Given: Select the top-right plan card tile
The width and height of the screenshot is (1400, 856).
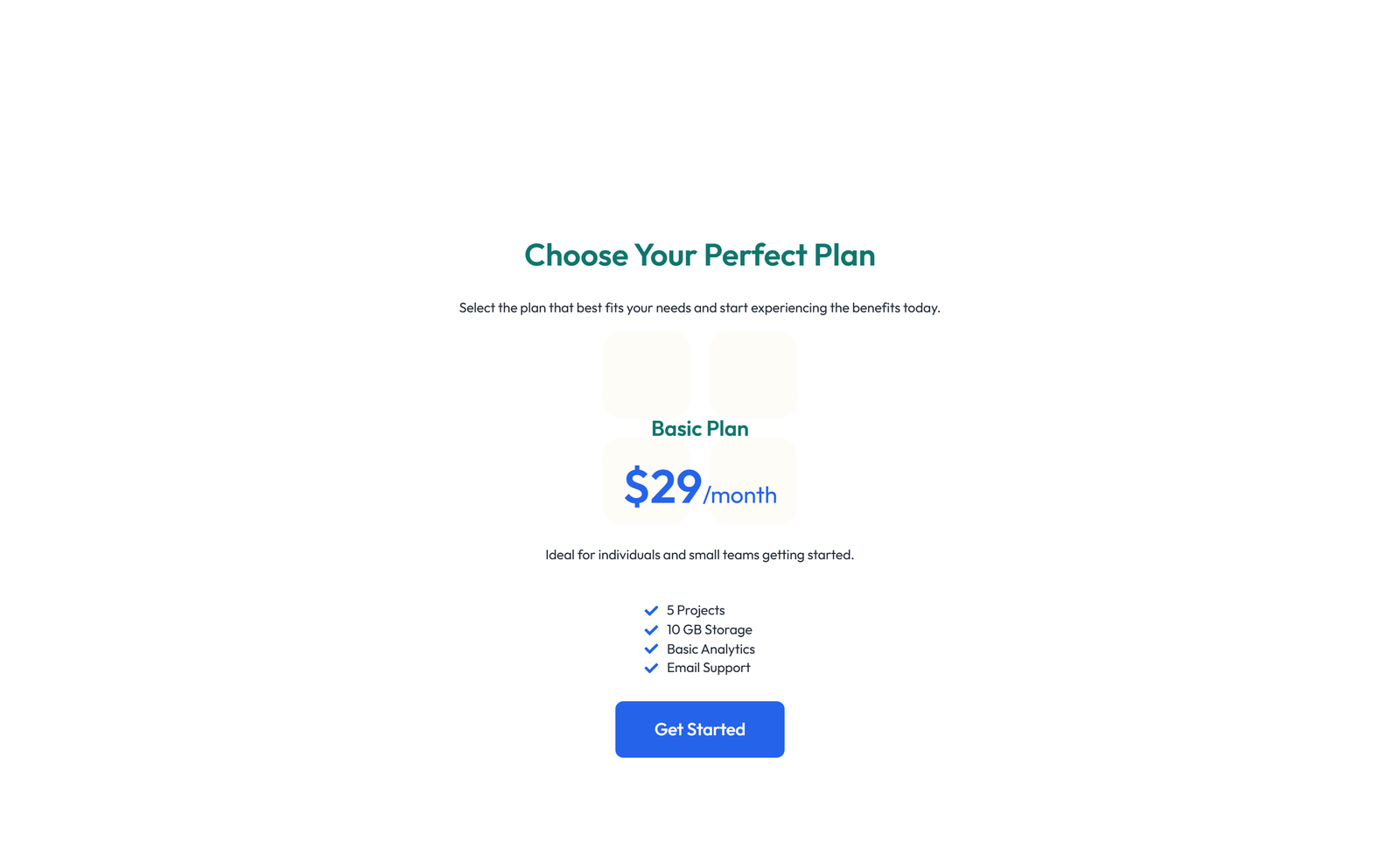Looking at the screenshot, I should [752, 374].
